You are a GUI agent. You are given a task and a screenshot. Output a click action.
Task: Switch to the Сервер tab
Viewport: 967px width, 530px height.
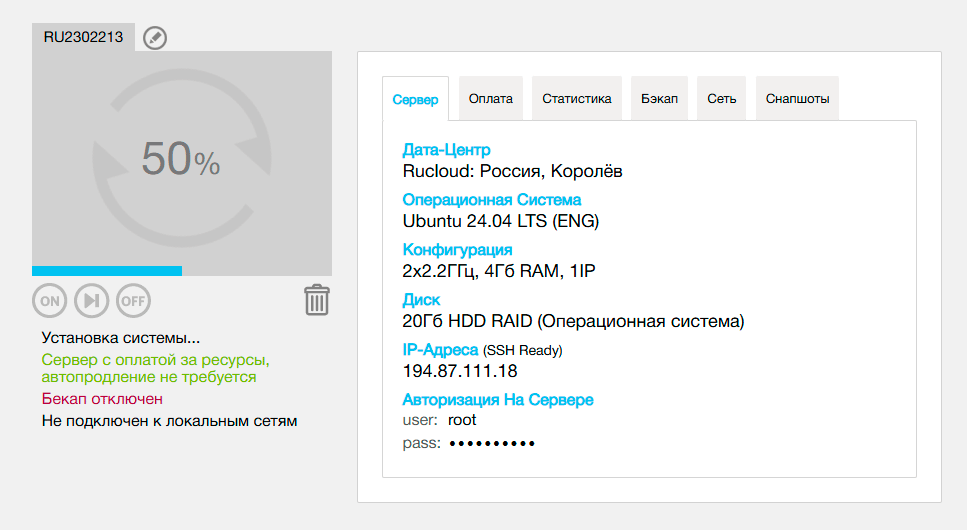(x=415, y=99)
